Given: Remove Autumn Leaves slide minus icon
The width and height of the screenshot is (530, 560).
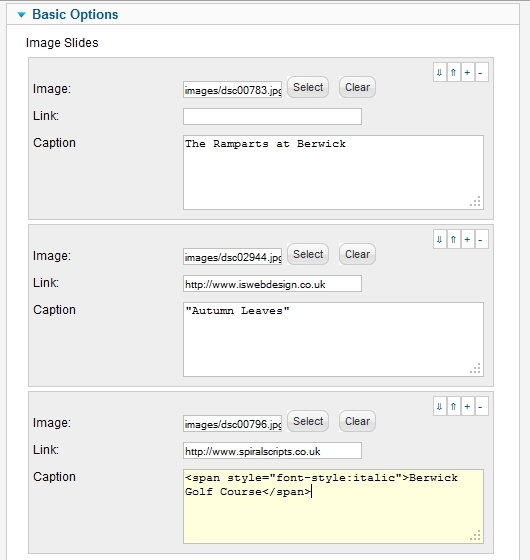Looking at the screenshot, I should point(481,239).
